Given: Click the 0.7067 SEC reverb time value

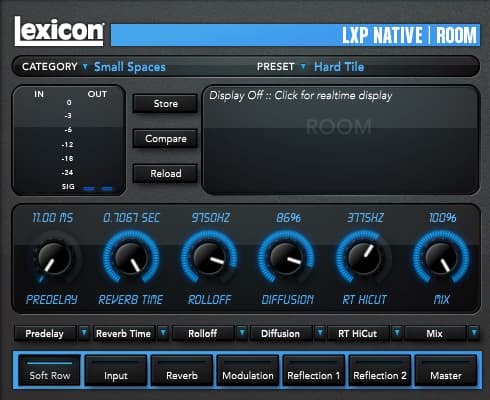Looking at the screenshot, I should tap(131, 218).
